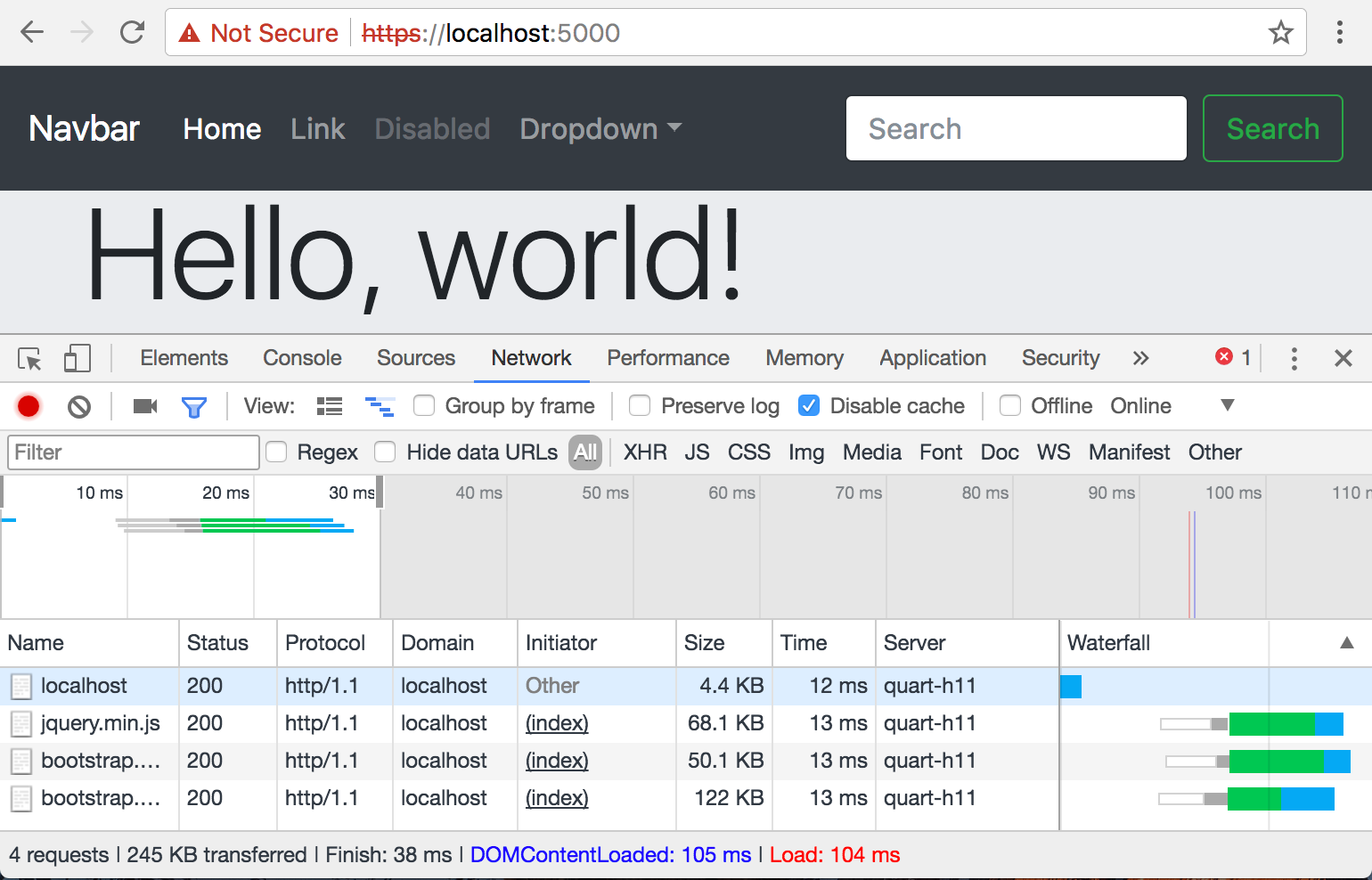
Task: Click the green Search button
Action: coord(1272,128)
